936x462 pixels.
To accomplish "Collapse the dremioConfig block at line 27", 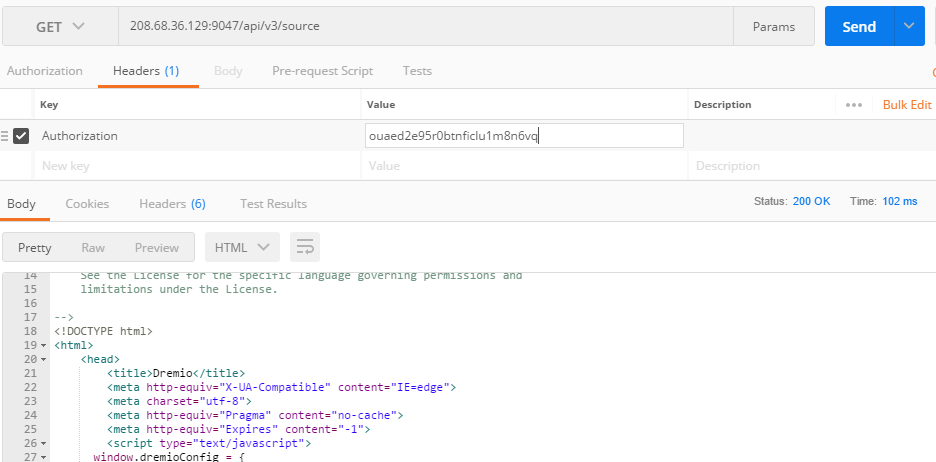I will [x=44, y=457].
